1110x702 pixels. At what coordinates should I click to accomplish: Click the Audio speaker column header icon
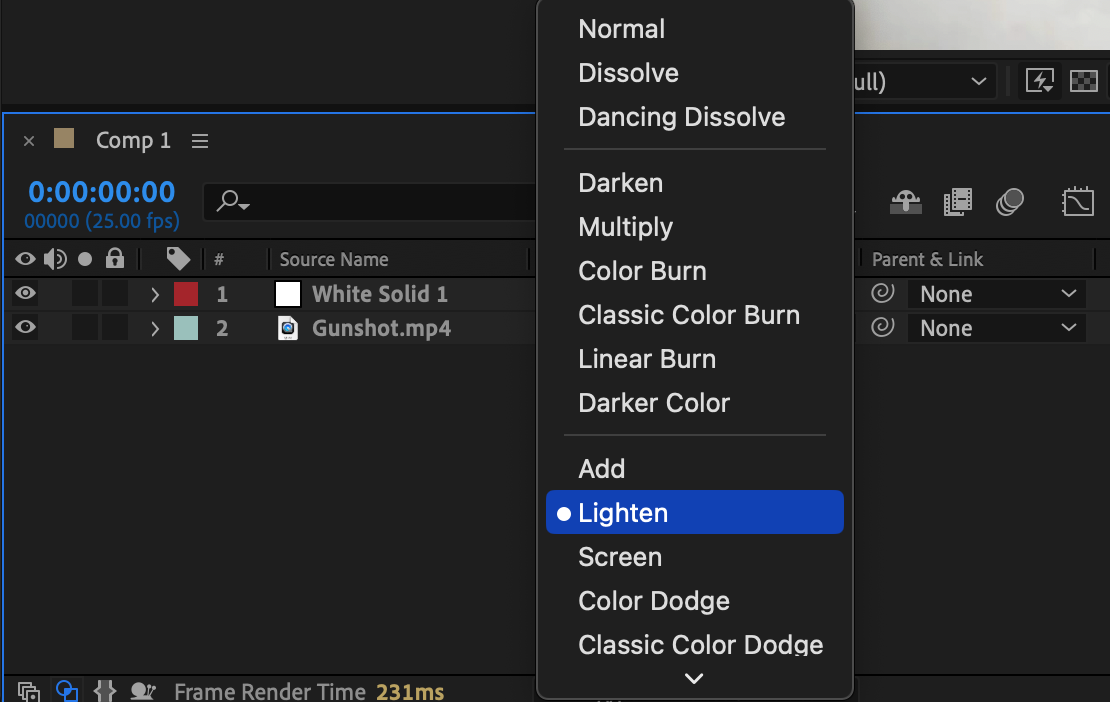(55, 259)
